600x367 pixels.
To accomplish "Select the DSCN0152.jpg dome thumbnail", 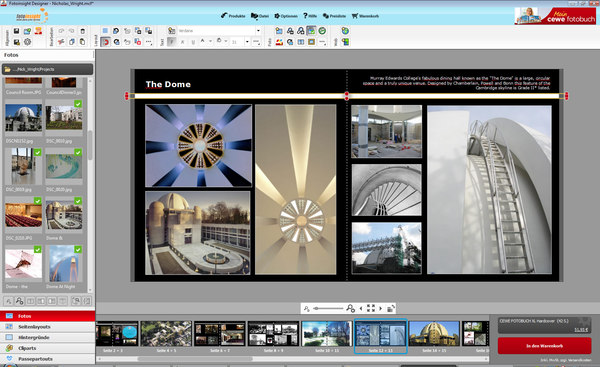I will 23,118.
